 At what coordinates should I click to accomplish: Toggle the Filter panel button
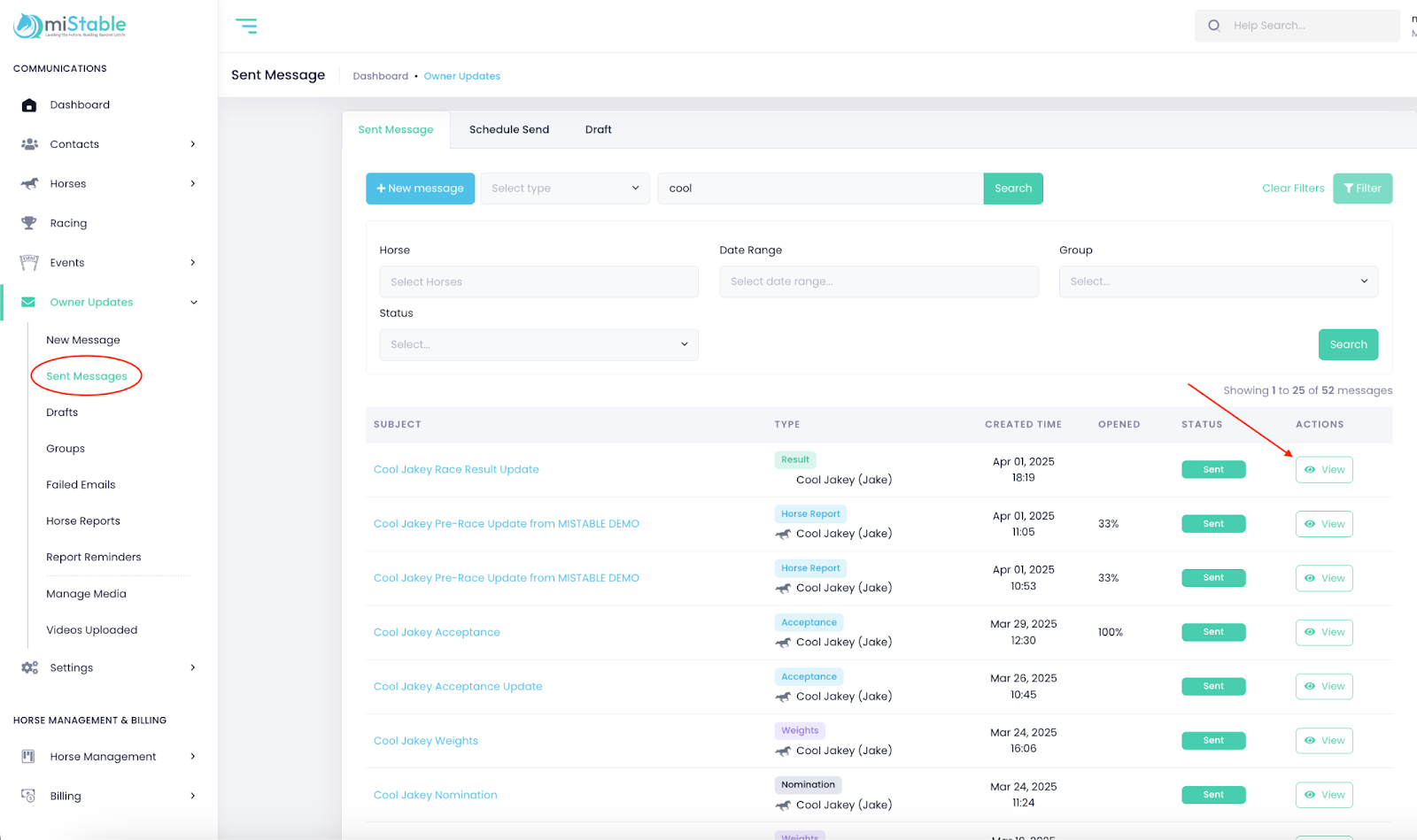click(1362, 189)
